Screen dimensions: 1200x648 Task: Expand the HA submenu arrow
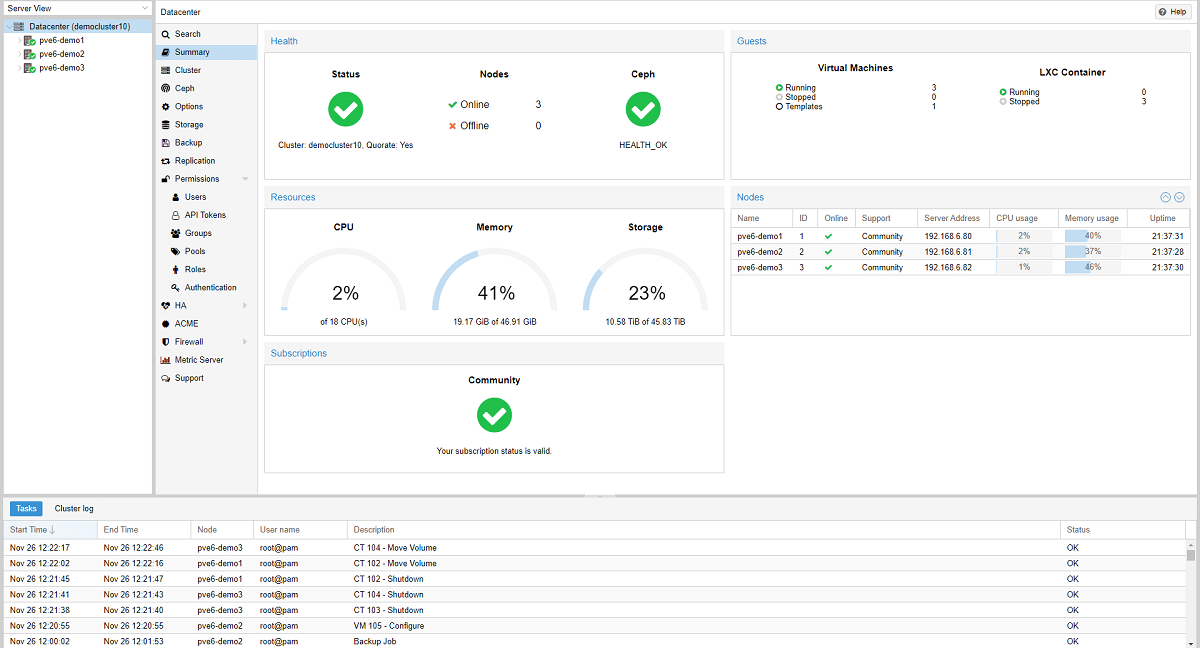coord(244,306)
